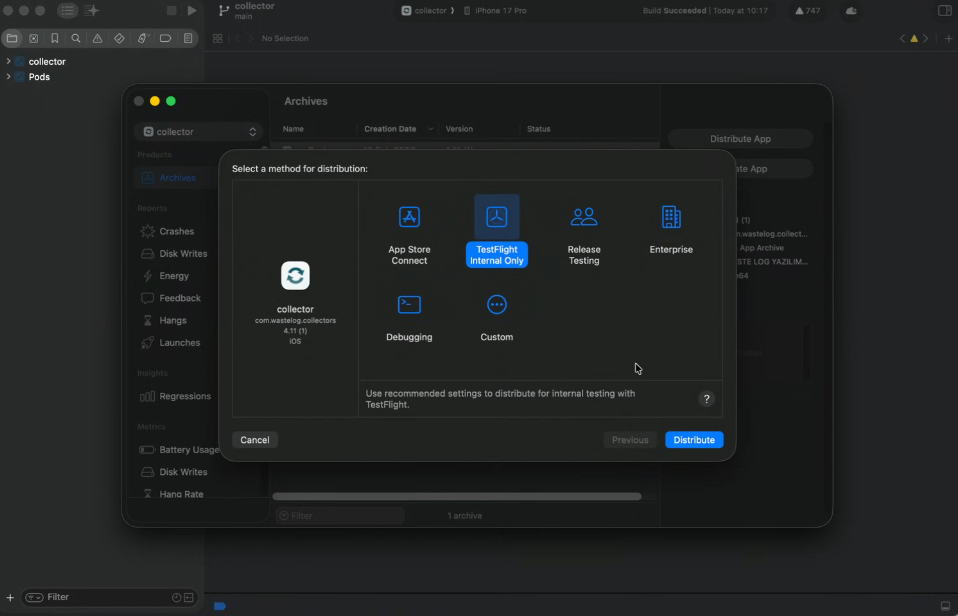Cancel the distribution dialog
The image size is (958, 616).
coord(255,439)
